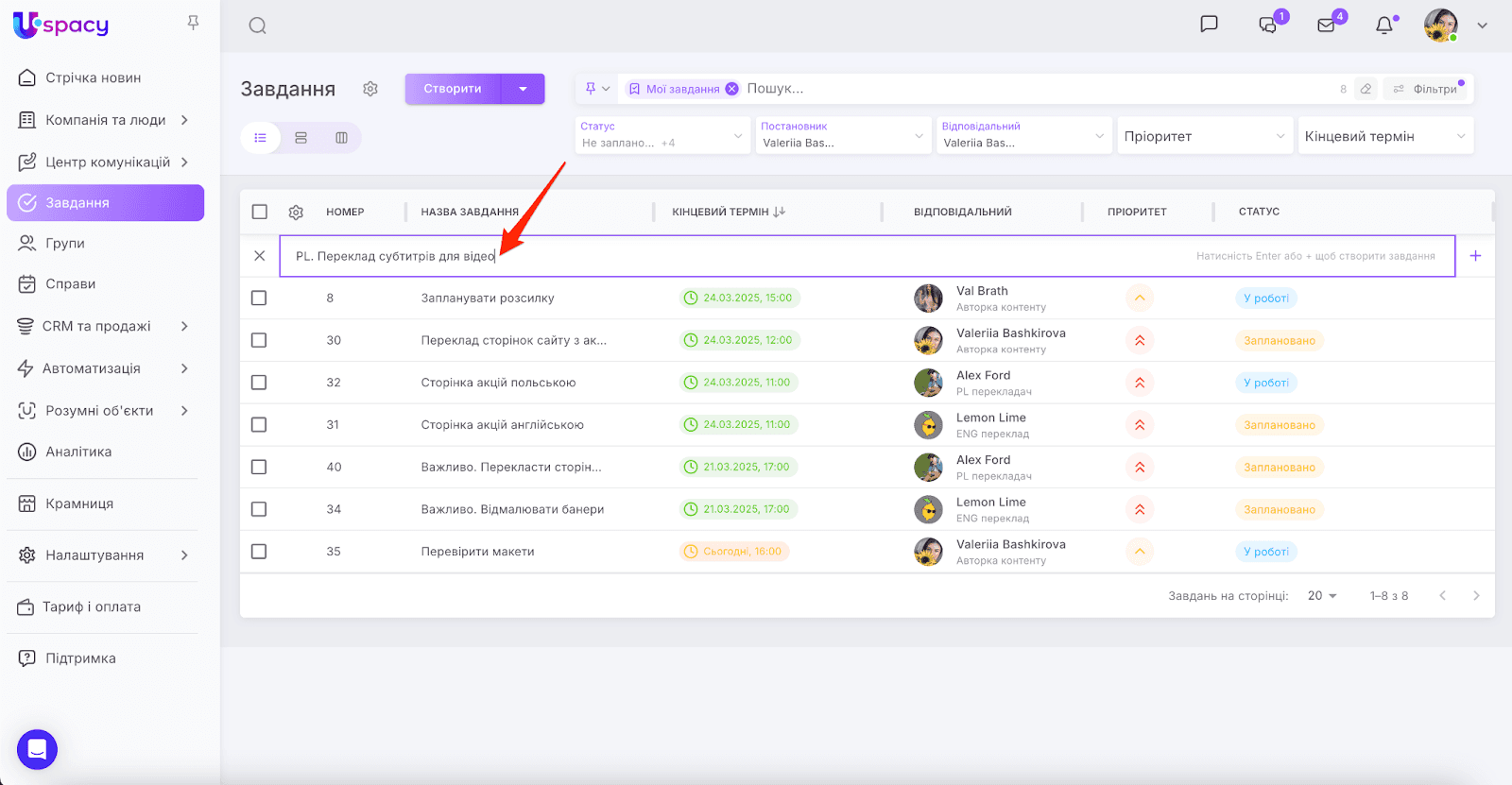Toggle the select-all checkbox in table header

pos(260,212)
